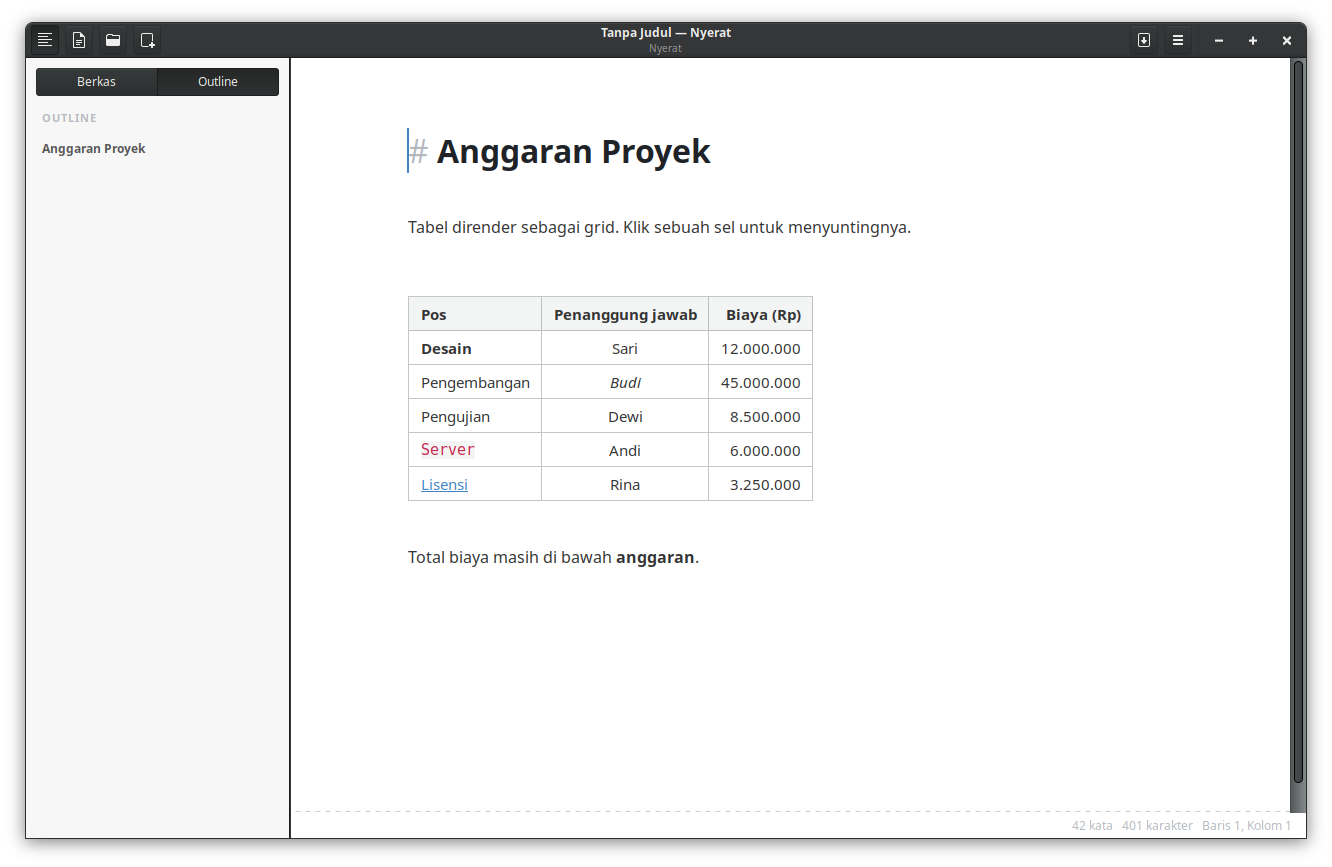The width and height of the screenshot is (1332, 867).
Task: Click the Sari table cell
Action: [x=625, y=348]
